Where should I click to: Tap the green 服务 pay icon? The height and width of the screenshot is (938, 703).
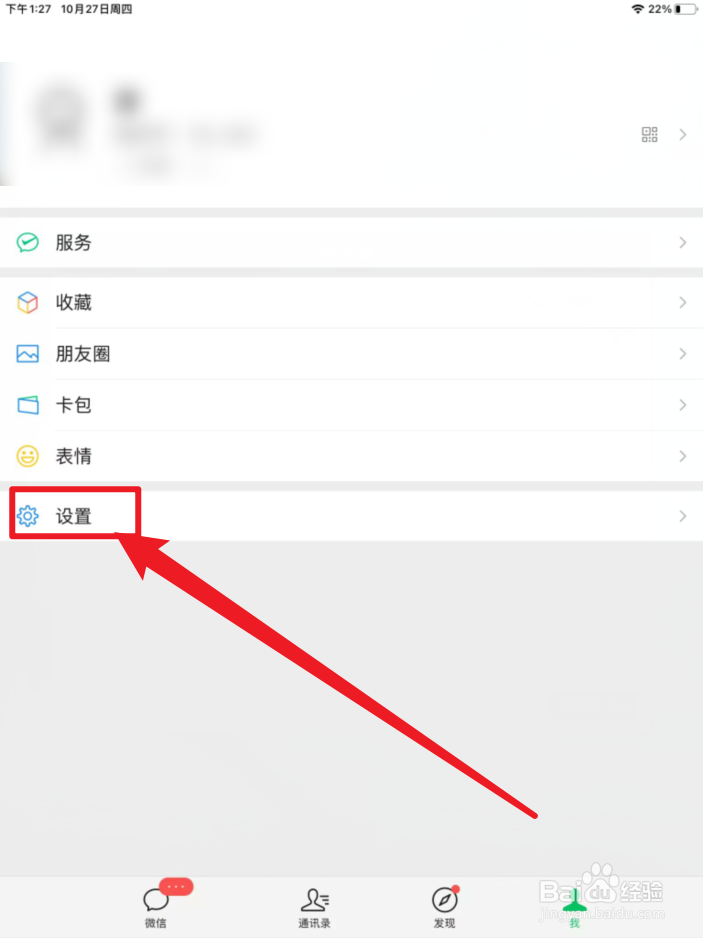click(28, 242)
